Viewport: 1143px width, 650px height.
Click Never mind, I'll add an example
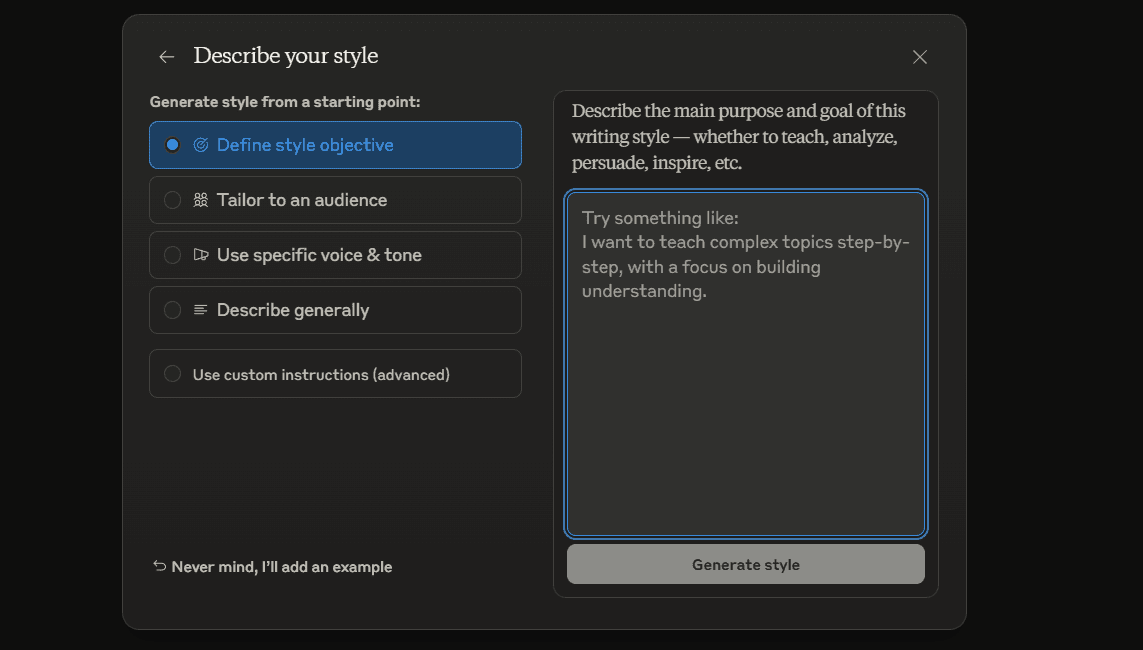click(281, 567)
